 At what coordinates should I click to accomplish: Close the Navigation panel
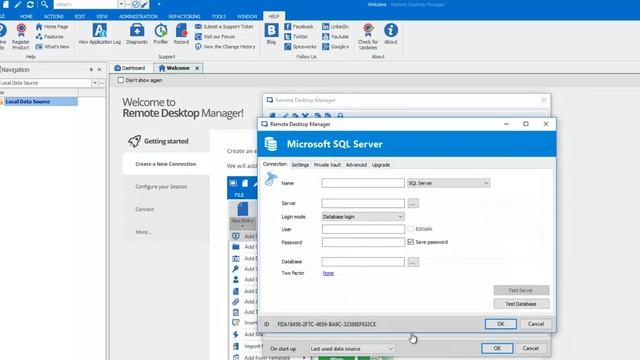point(99,70)
